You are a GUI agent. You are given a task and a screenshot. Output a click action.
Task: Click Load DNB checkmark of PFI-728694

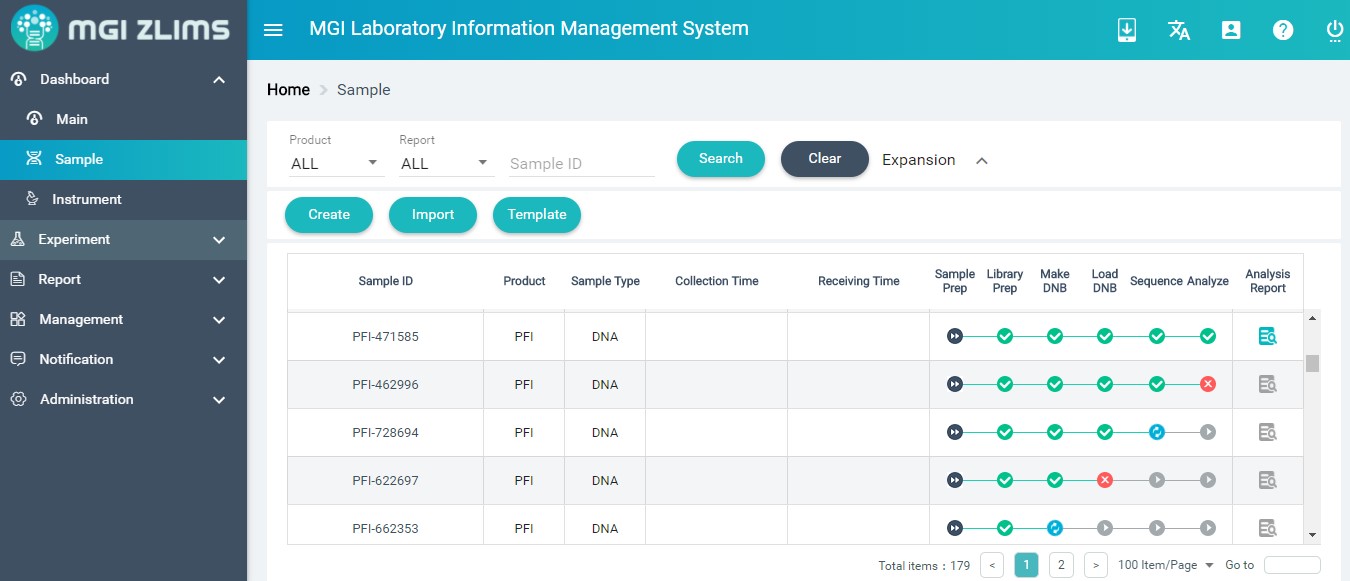(1105, 432)
